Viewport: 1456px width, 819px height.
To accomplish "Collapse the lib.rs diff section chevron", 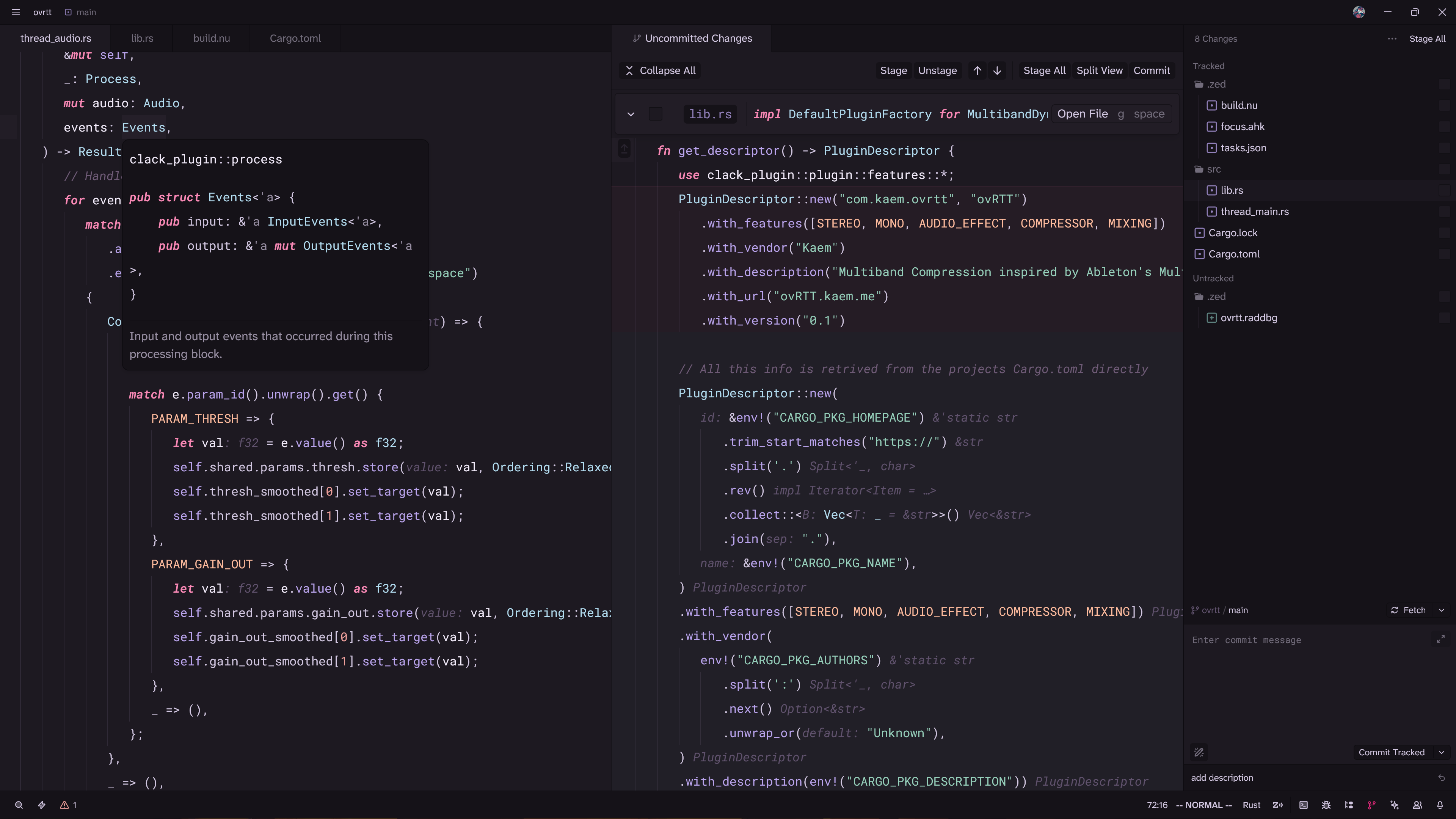I will [x=631, y=114].
